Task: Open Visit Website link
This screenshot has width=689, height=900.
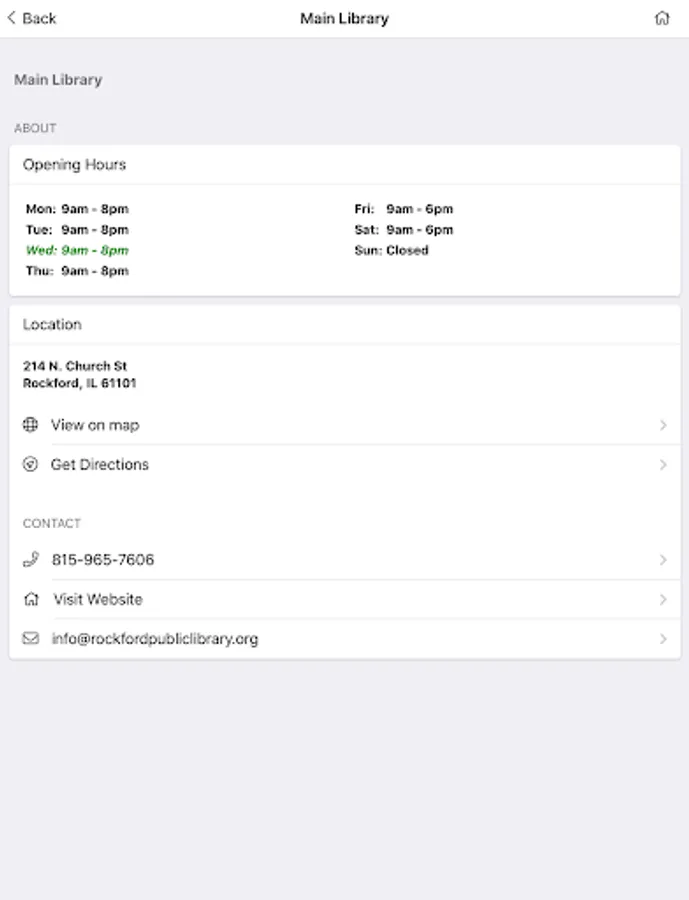Action: click(98, 600)
